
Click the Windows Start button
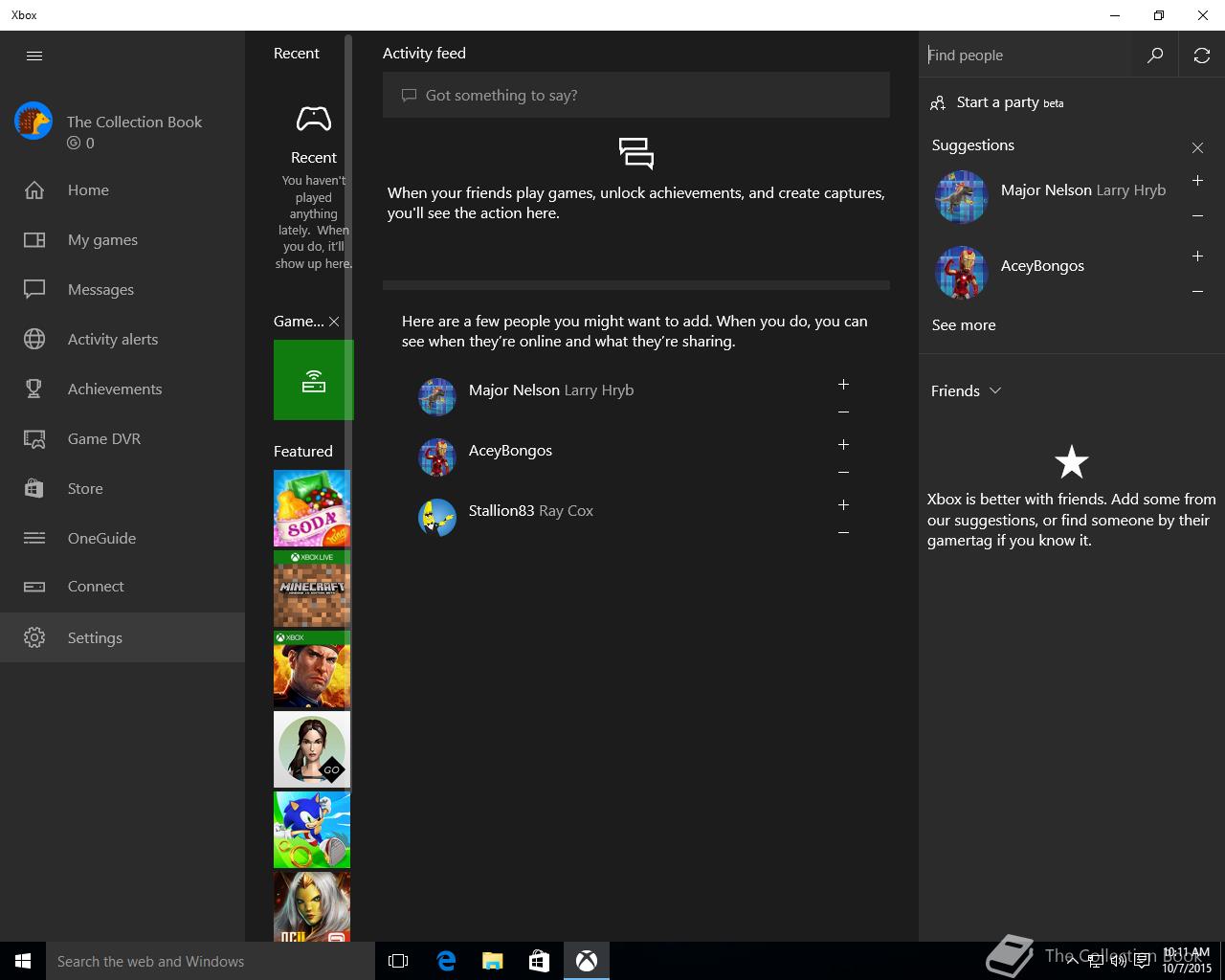[x=23, y=961]
